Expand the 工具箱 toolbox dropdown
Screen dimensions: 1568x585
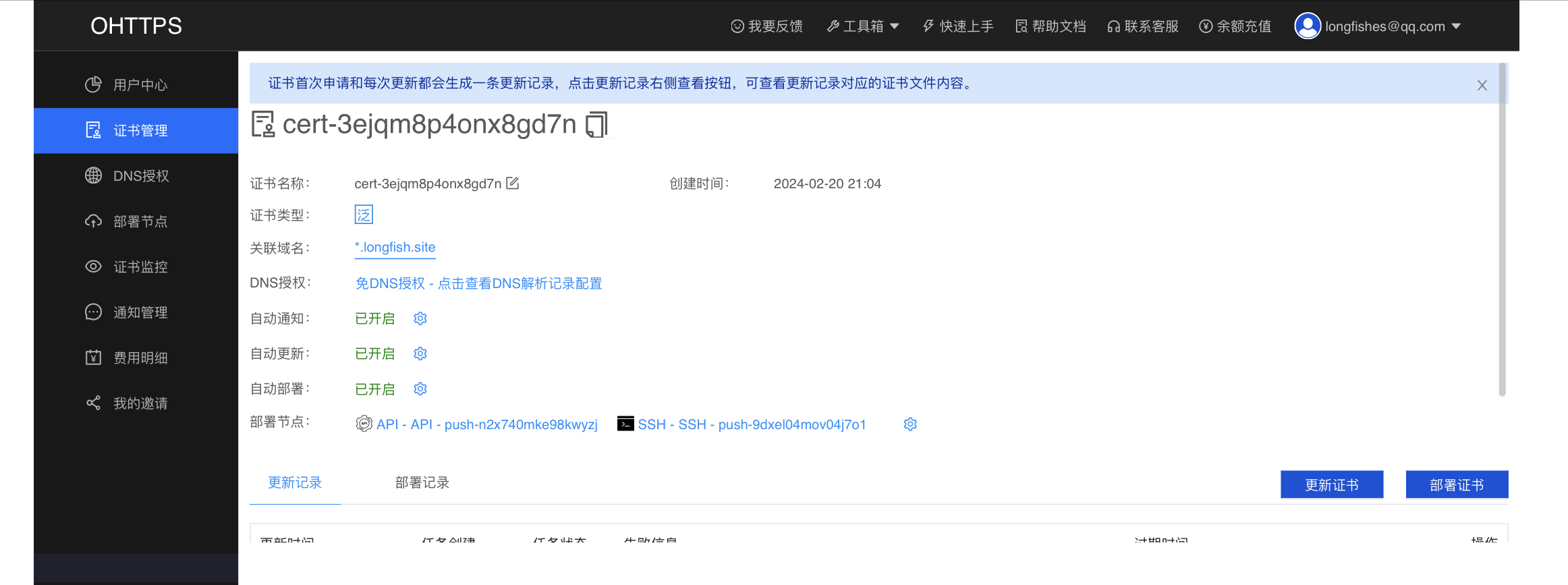click(x=863, y=26)
